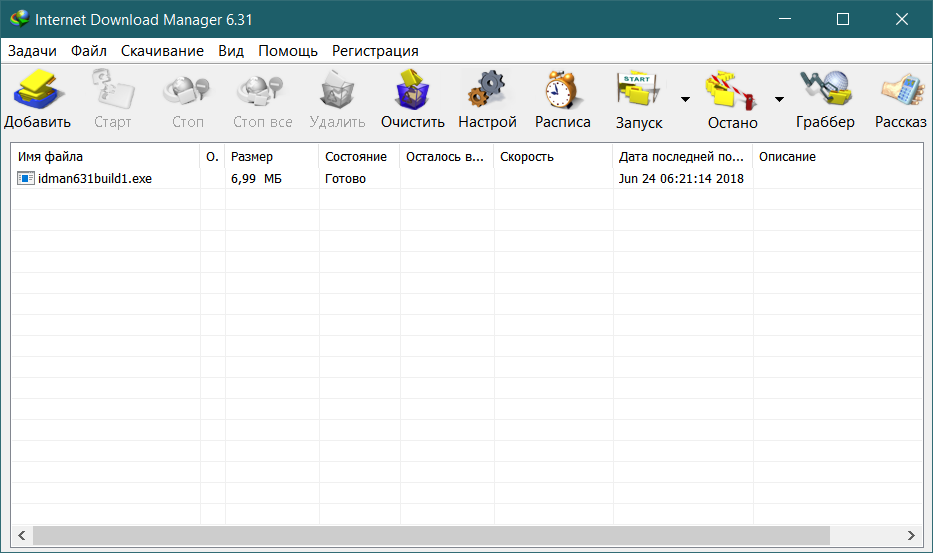Image resolution: width=933 pixels, height=553 pixels.
Task: Maximize the Internet Download Manager window
Action: pos(843,19)
